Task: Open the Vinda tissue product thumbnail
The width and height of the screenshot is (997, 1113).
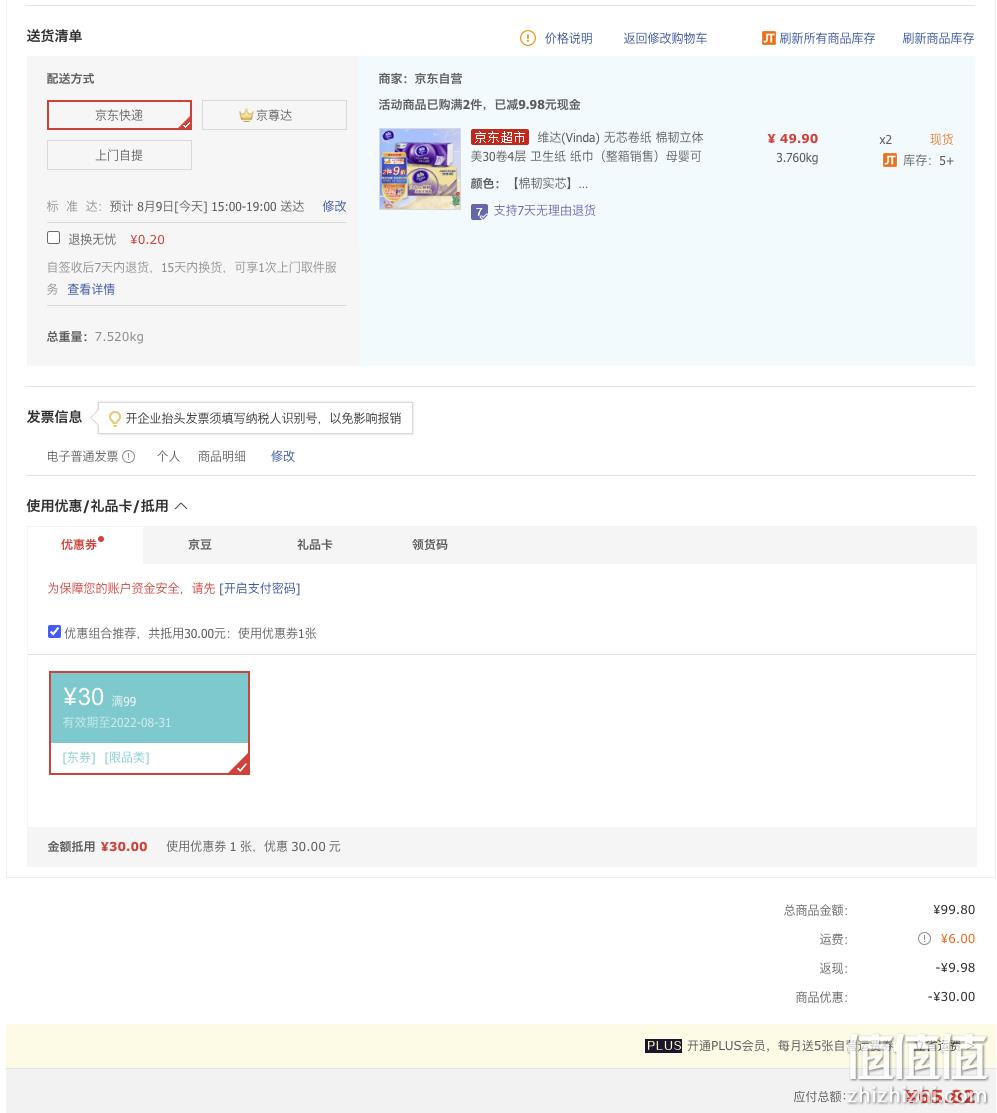Action: click(x=420, y=169)
